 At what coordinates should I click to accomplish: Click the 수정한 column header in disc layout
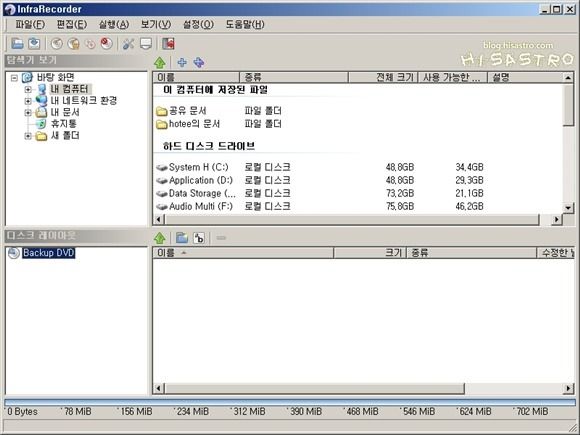tap(556, 253)
